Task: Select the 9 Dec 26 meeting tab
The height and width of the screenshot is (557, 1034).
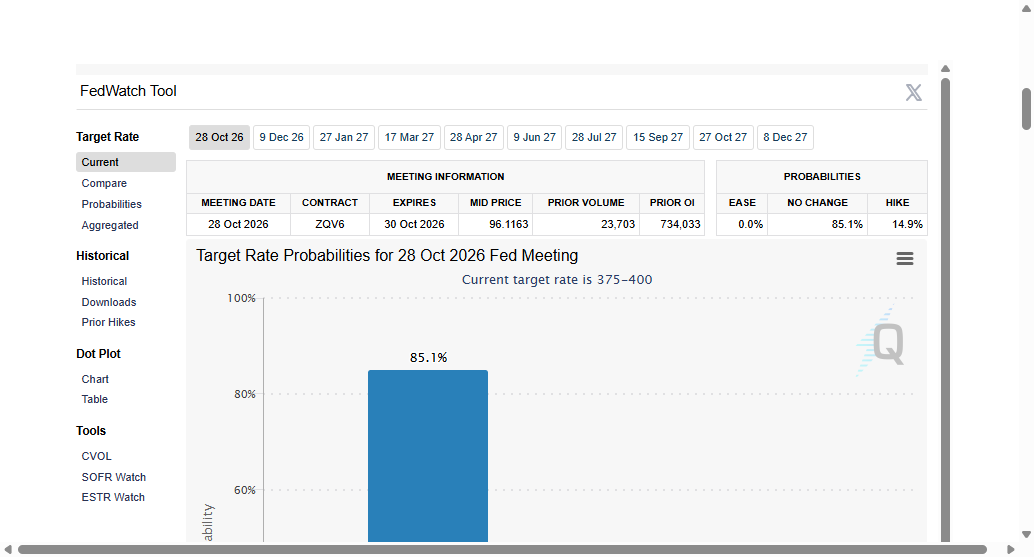Action: pos(282,137)
